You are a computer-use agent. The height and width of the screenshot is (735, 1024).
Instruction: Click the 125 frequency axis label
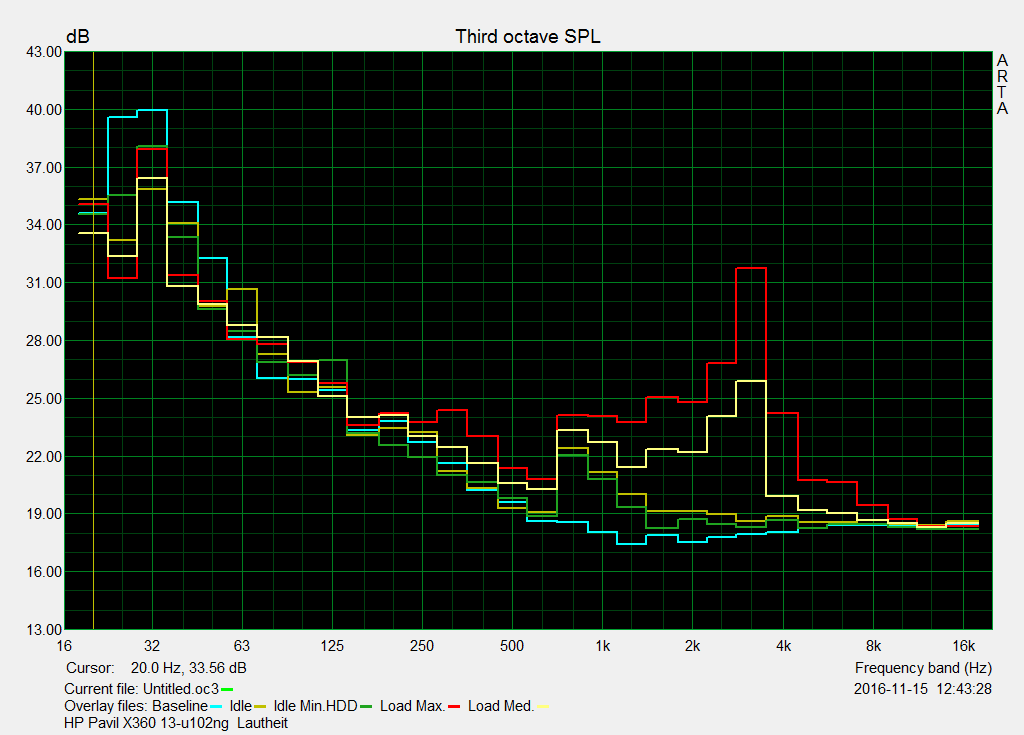pos(332,646)
